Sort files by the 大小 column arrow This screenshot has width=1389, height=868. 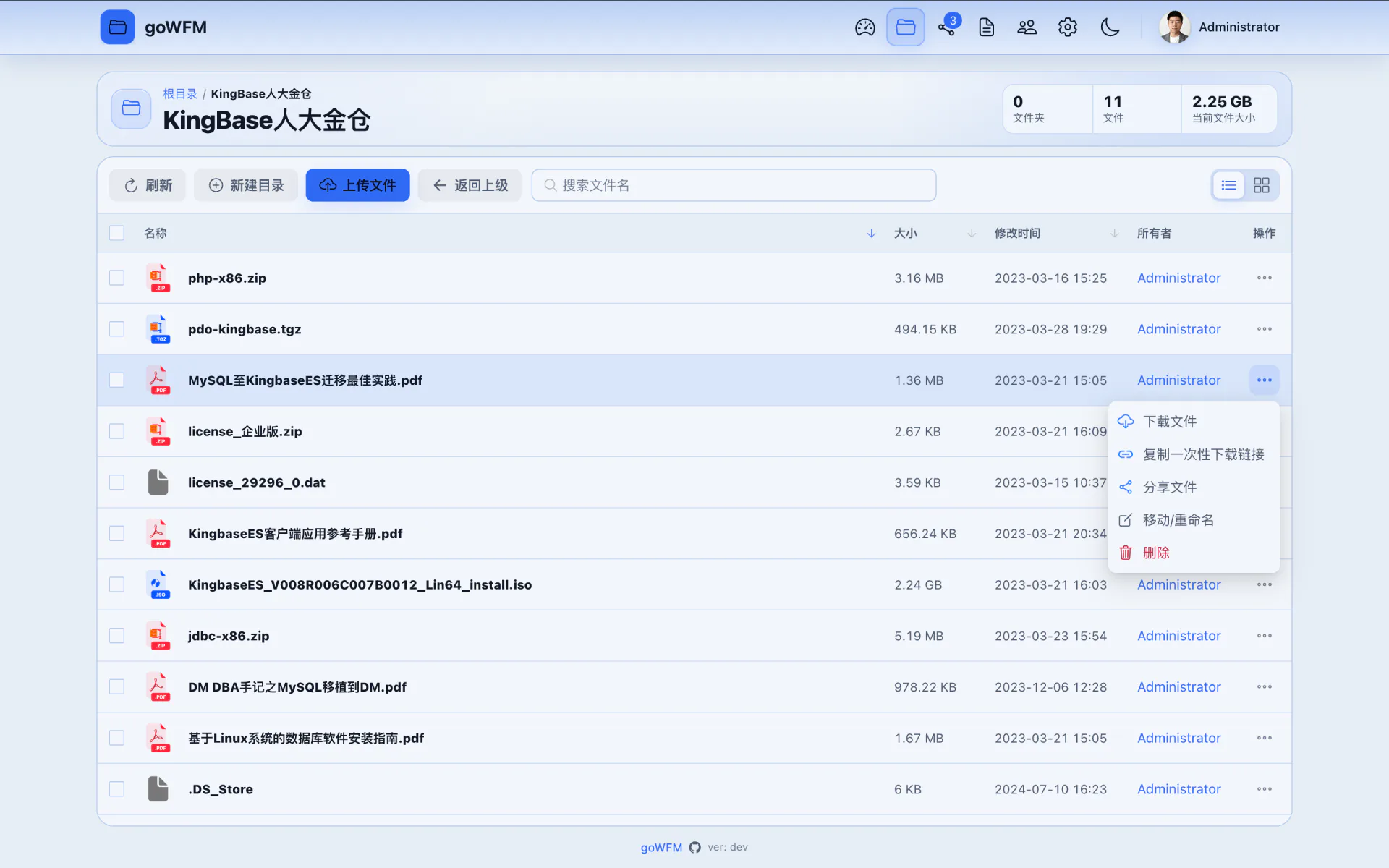point(972,233)
